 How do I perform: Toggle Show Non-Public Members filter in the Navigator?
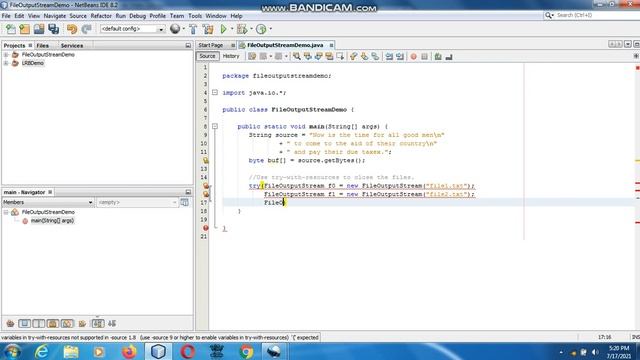tap(53, 324)
